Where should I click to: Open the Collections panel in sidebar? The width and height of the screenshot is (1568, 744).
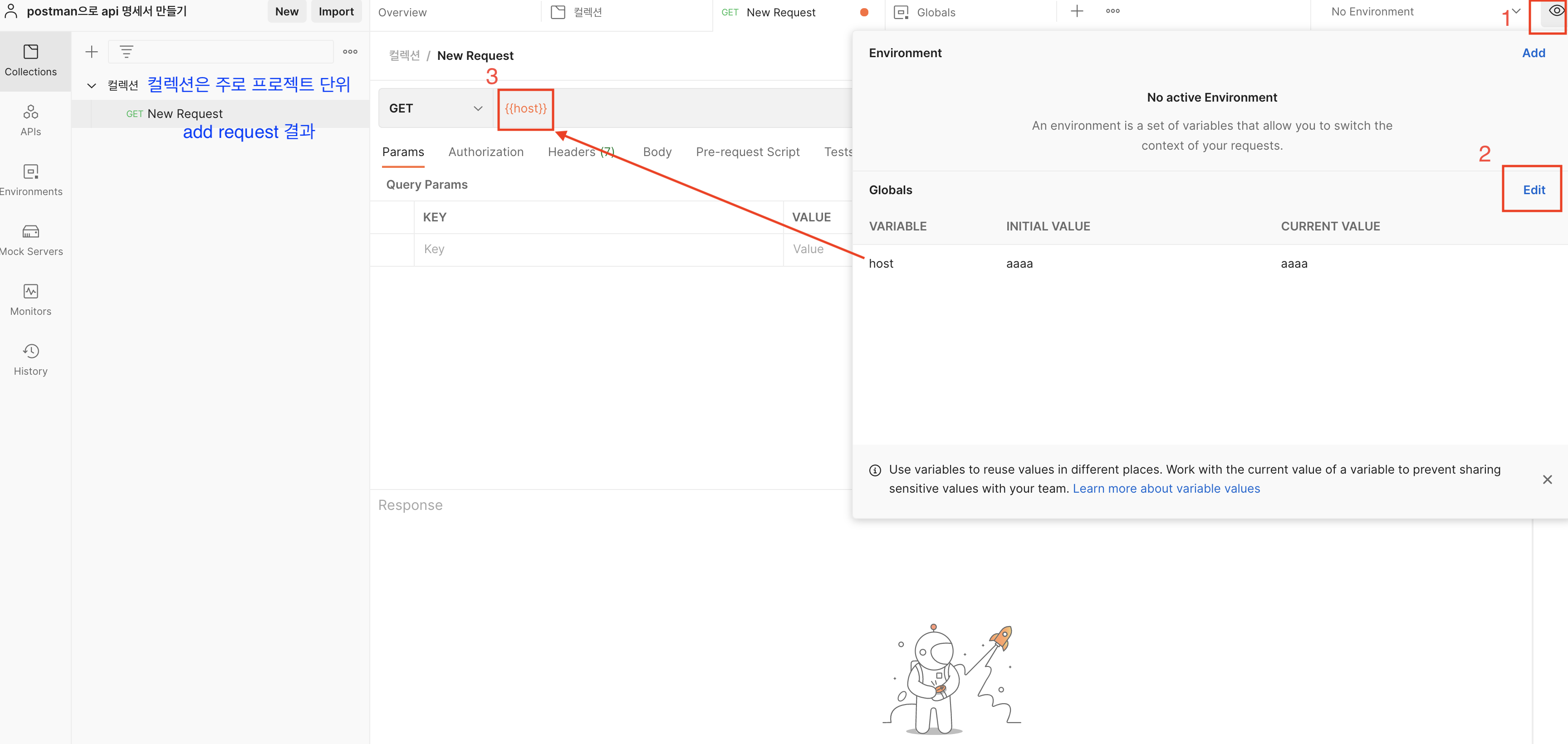click(x=30, y=61)
